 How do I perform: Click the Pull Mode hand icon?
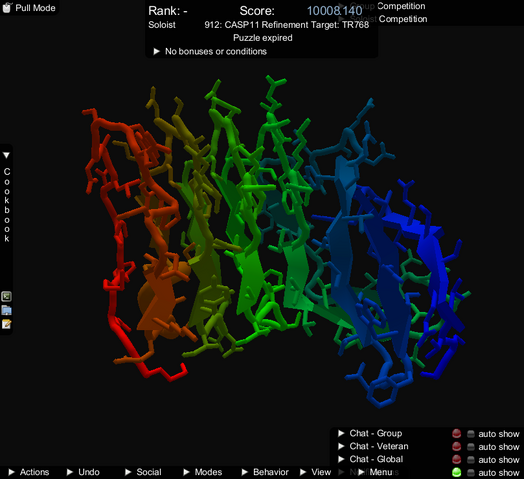pyautogui.click(x=7, y=7)
